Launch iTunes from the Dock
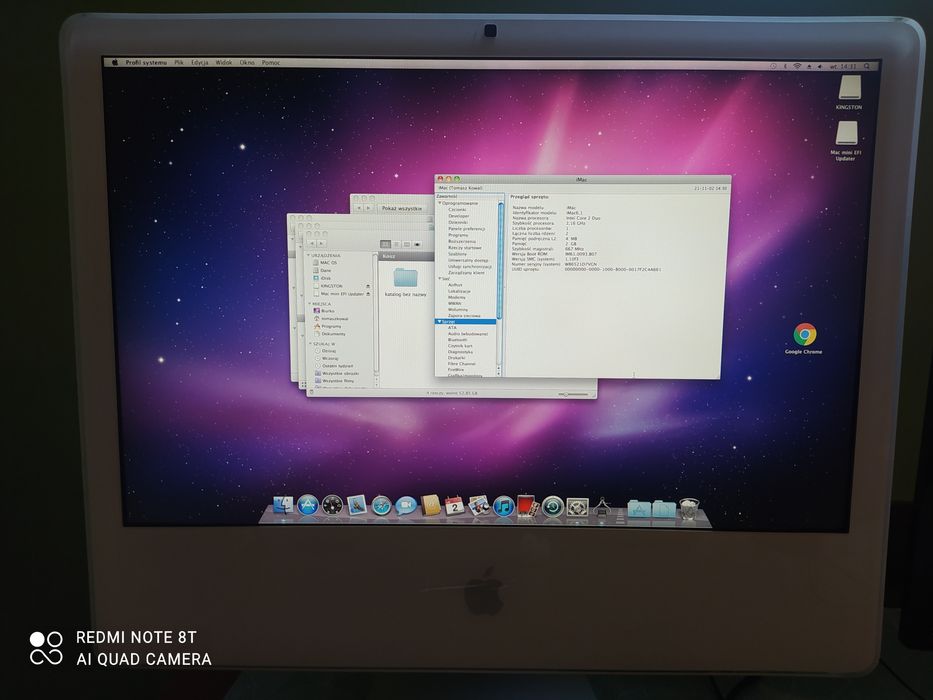Screen dimensions: 933x700 (x=503, y=507)
